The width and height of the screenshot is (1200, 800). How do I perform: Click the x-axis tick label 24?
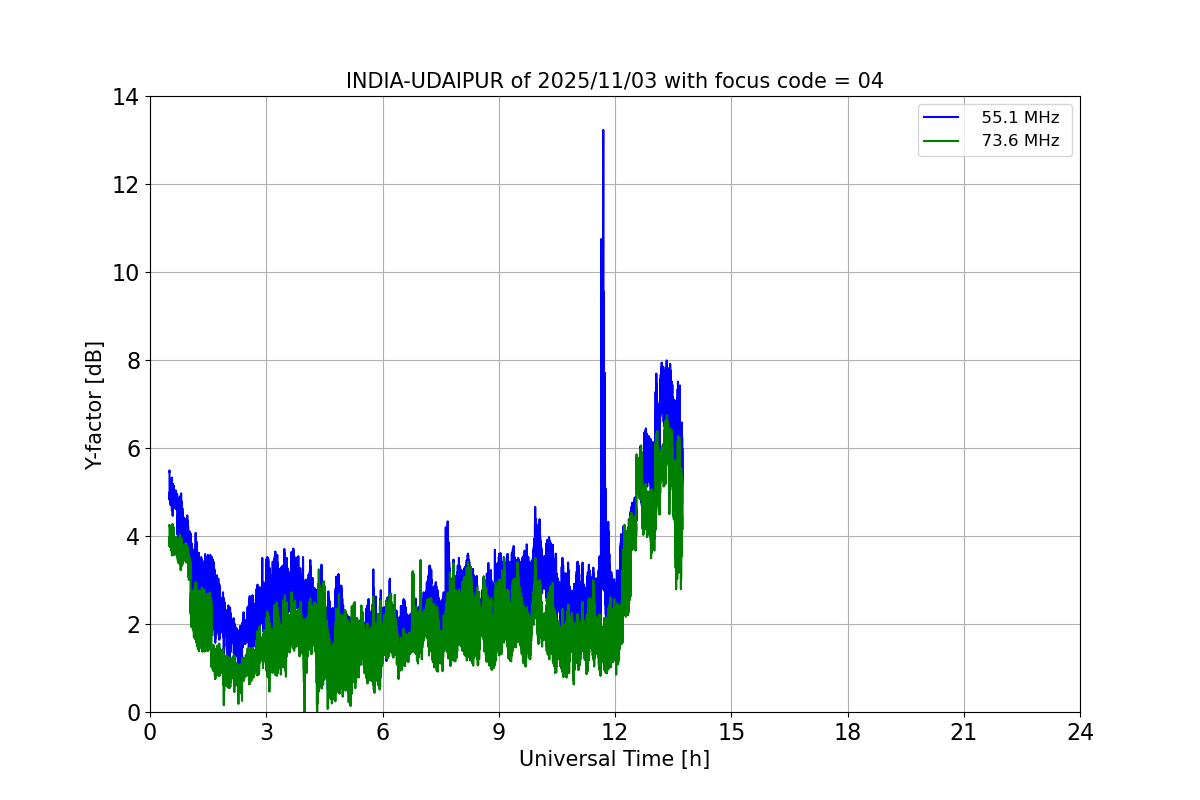(1080, 732)
